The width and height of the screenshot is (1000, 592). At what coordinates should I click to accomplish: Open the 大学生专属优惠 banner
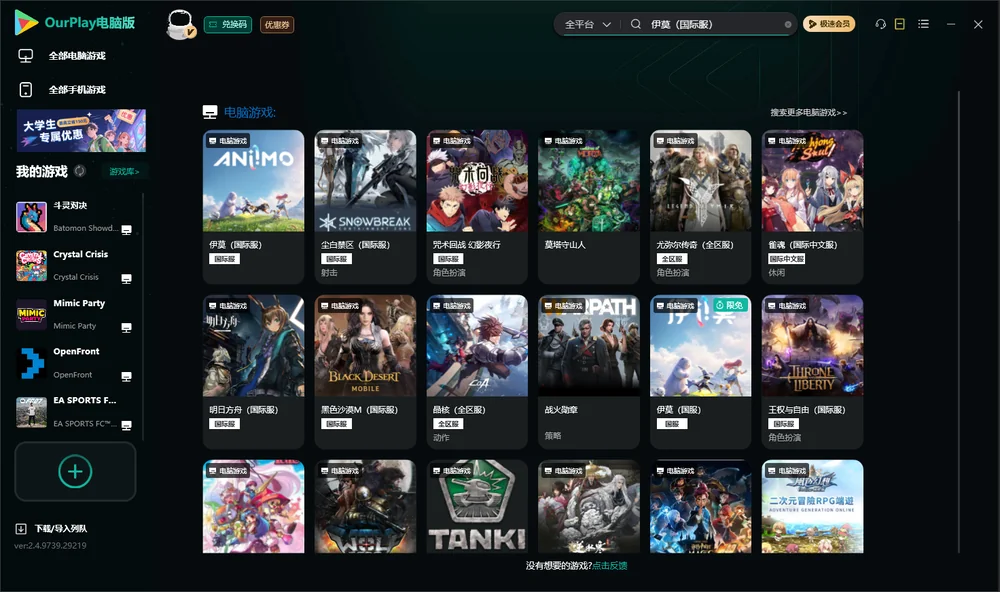coord(81,131)
